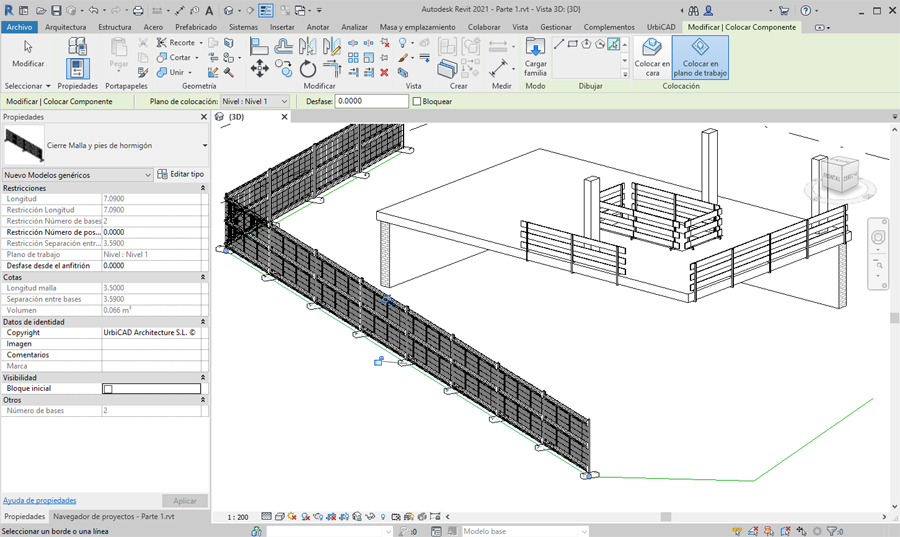Screen dimensions: 900x537
Task: Select the line draw tool in Dibujar
Action: pos(559,44)
